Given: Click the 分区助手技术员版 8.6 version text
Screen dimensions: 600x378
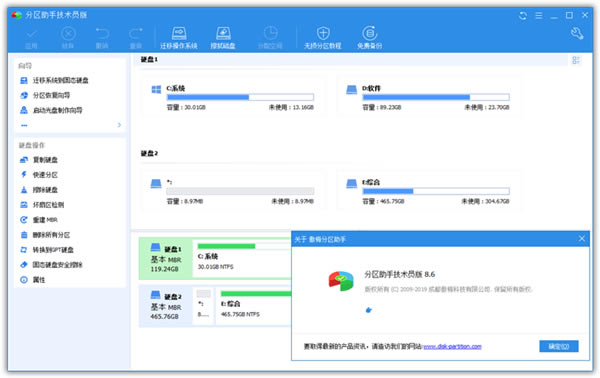Looking at the screenshot, I should 399,274.
